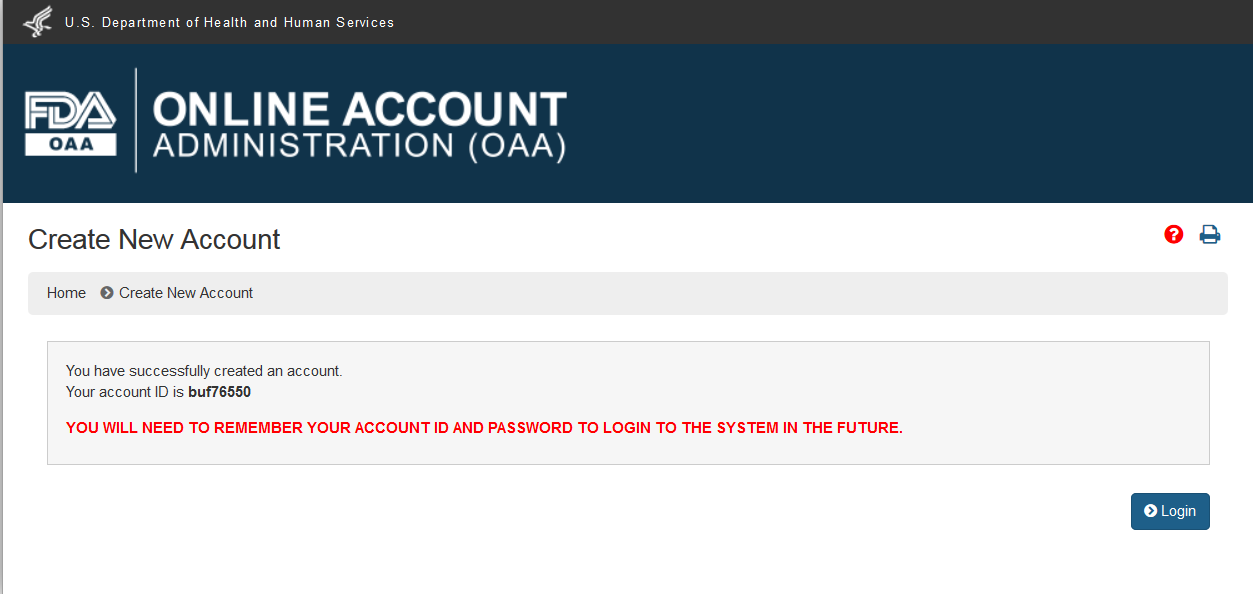1253x594 pixels.
Task: Click the red help question mark icon
Action: coord(1174,234)
